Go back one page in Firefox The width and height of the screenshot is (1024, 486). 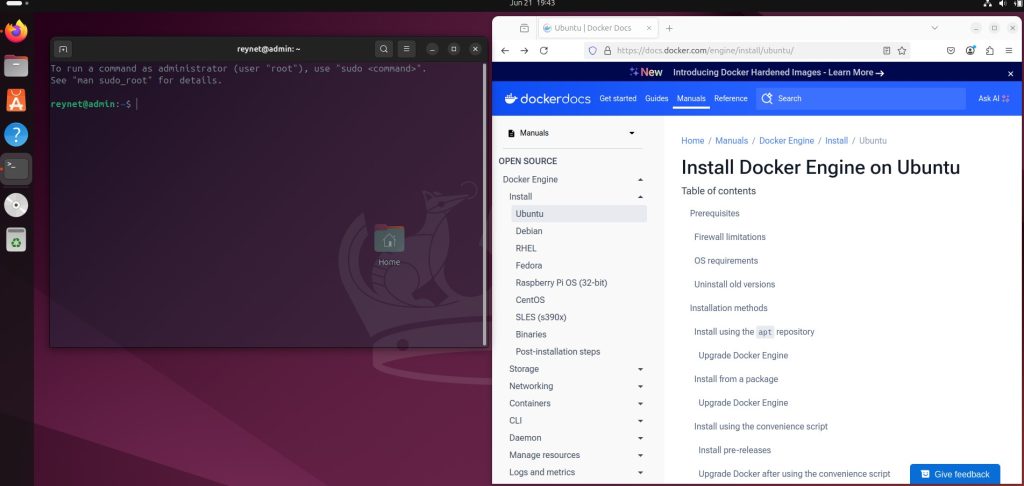(505, 50)
